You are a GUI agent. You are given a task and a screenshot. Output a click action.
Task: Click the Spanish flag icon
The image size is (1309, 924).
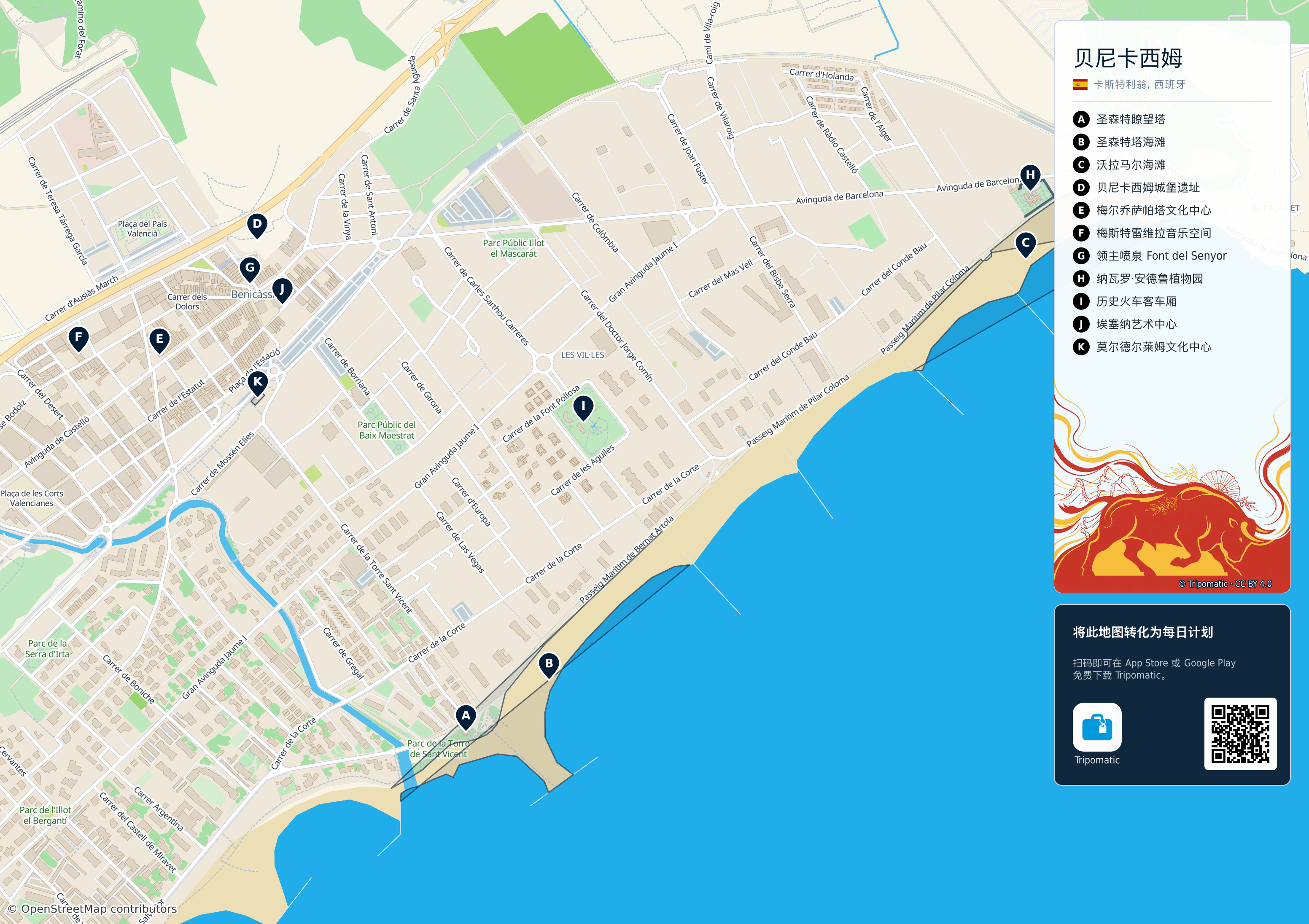click(x=1080, y=84)
